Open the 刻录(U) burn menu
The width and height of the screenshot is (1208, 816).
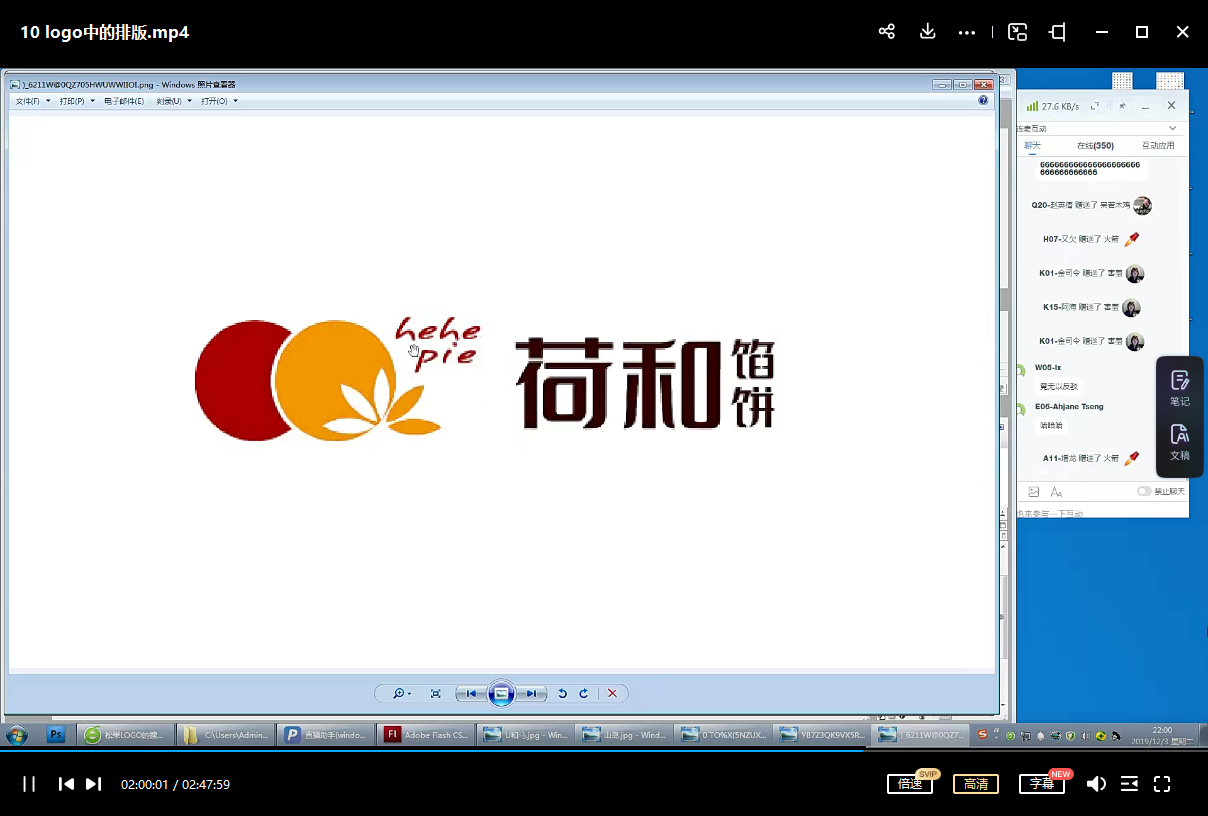[173, 101]
